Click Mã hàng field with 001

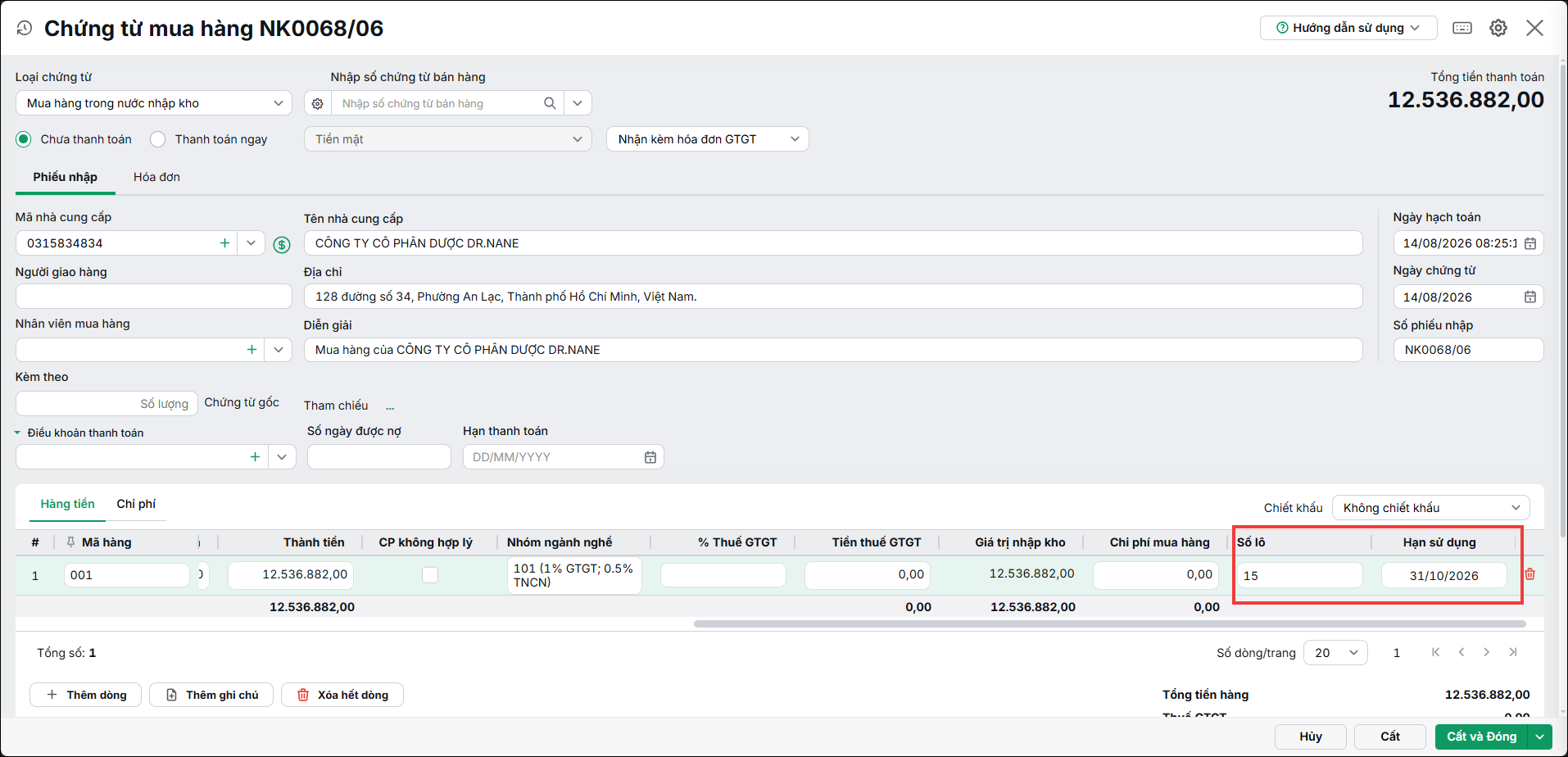pos(127,575)
